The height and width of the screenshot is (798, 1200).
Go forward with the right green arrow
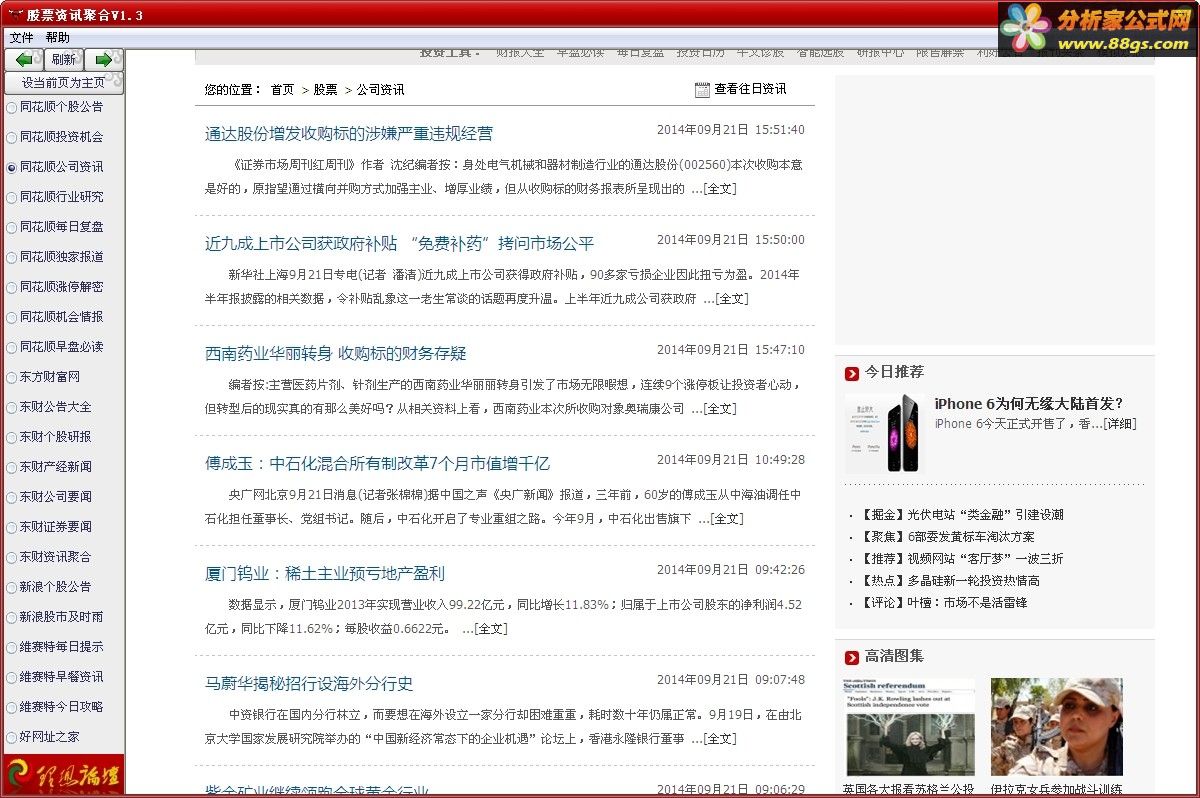tap(103, 60)
